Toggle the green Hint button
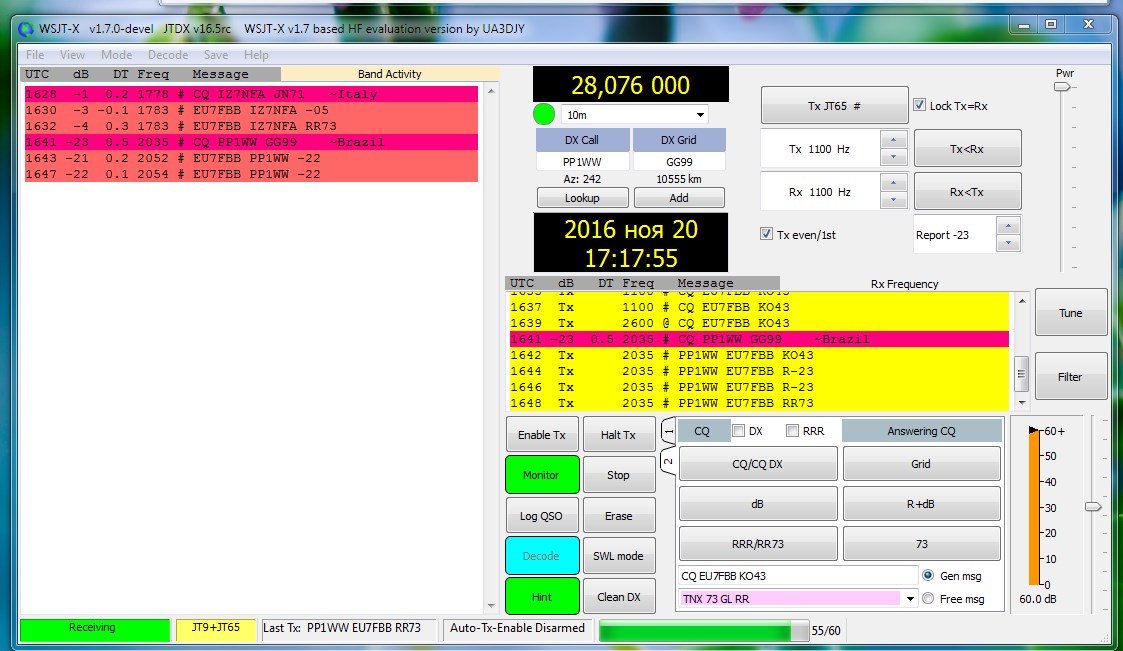This screenshot has width=1123, height=651. (541, 597)
